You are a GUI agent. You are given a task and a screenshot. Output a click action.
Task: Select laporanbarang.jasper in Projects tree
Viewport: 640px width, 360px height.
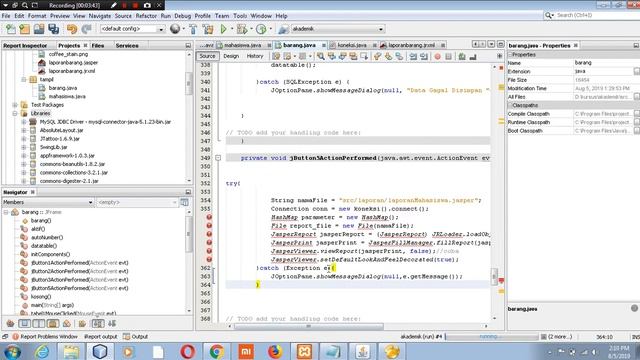73,62
